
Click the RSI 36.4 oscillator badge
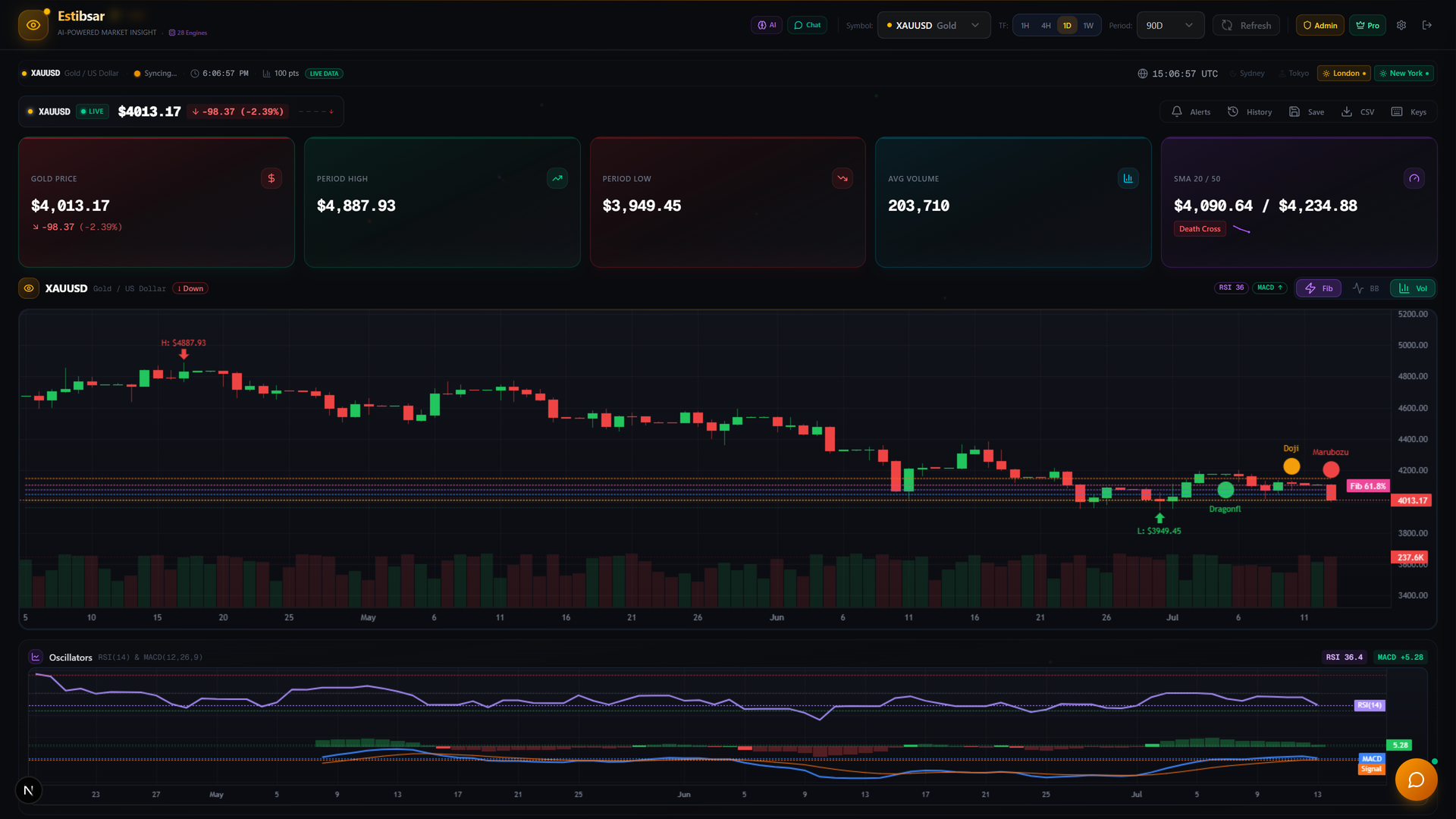[x=1344, y=657]
